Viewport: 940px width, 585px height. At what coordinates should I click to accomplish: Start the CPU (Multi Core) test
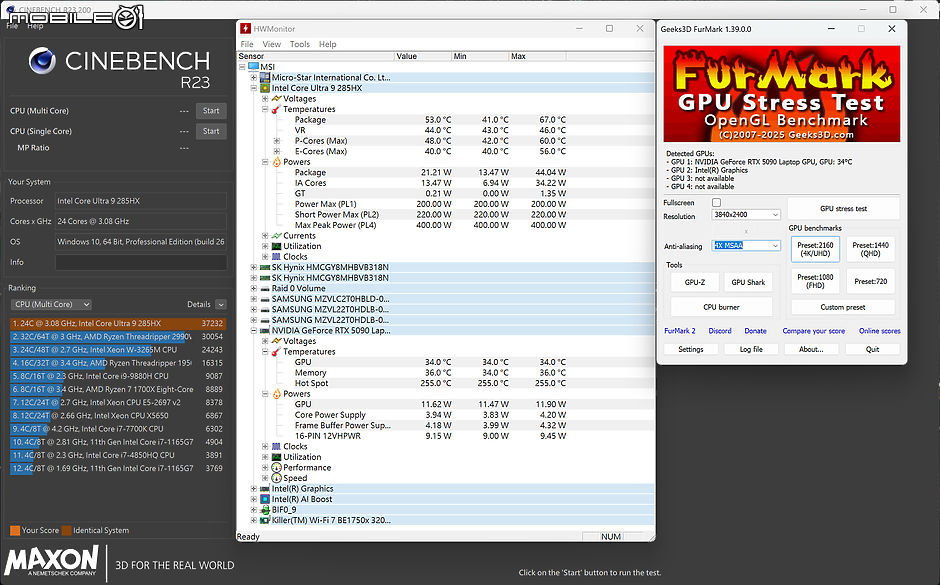[211, 111]
